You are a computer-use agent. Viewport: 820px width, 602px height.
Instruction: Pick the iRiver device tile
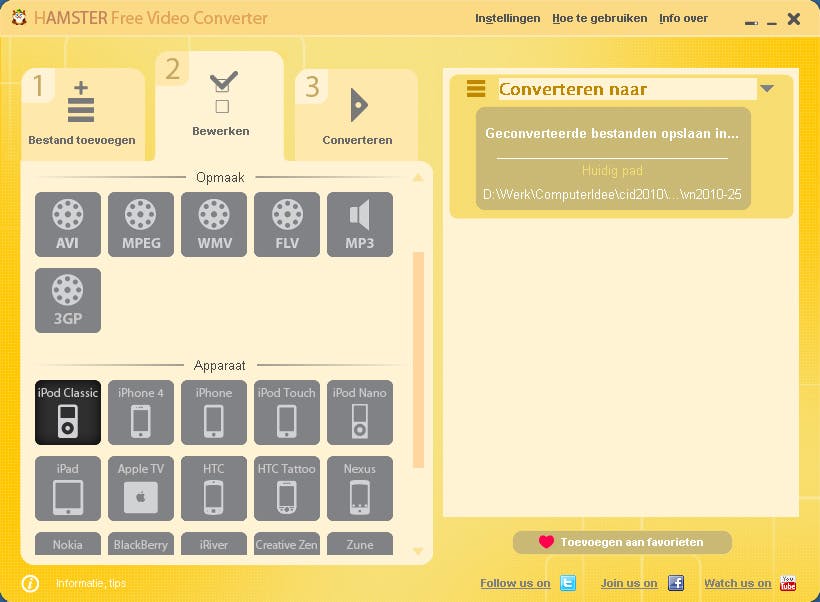(x=214, y=544)
